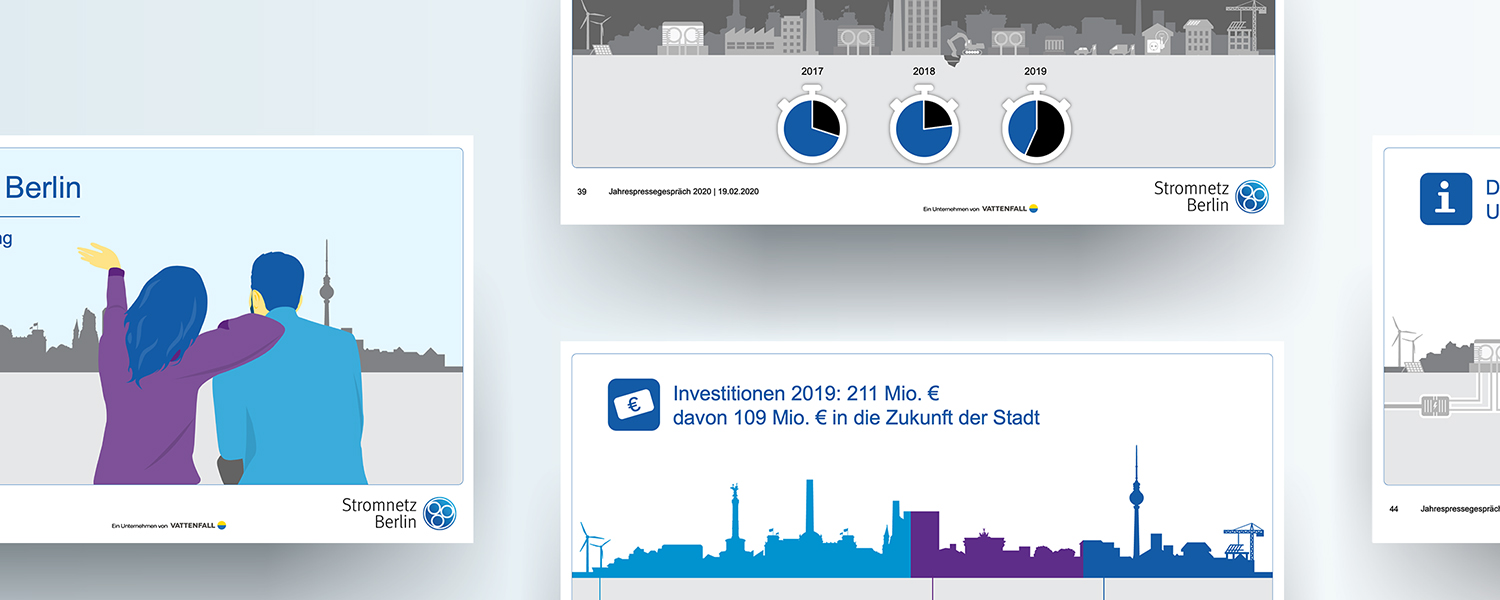Screen dimensions: 1500x600
Task: Click the 2019 stopwatch pie chart
Action: click(1036, 129)
